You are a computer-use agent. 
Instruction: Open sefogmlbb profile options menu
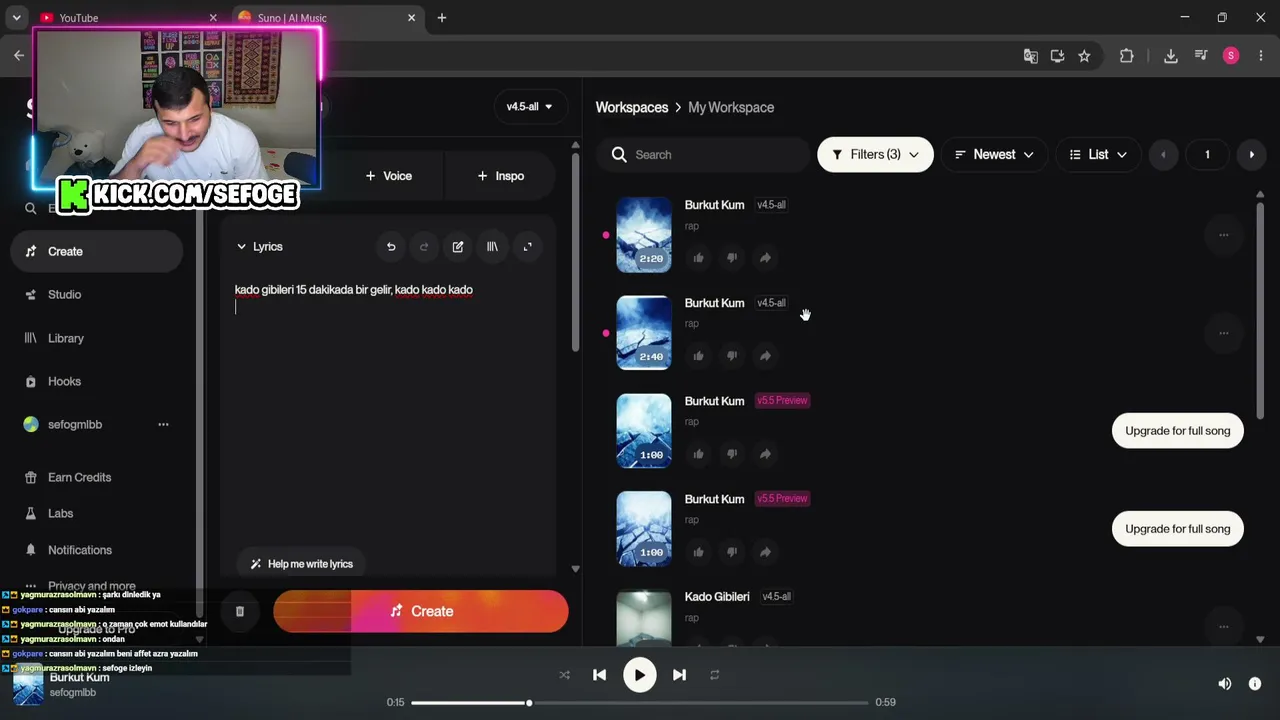[x=163, y=425]
